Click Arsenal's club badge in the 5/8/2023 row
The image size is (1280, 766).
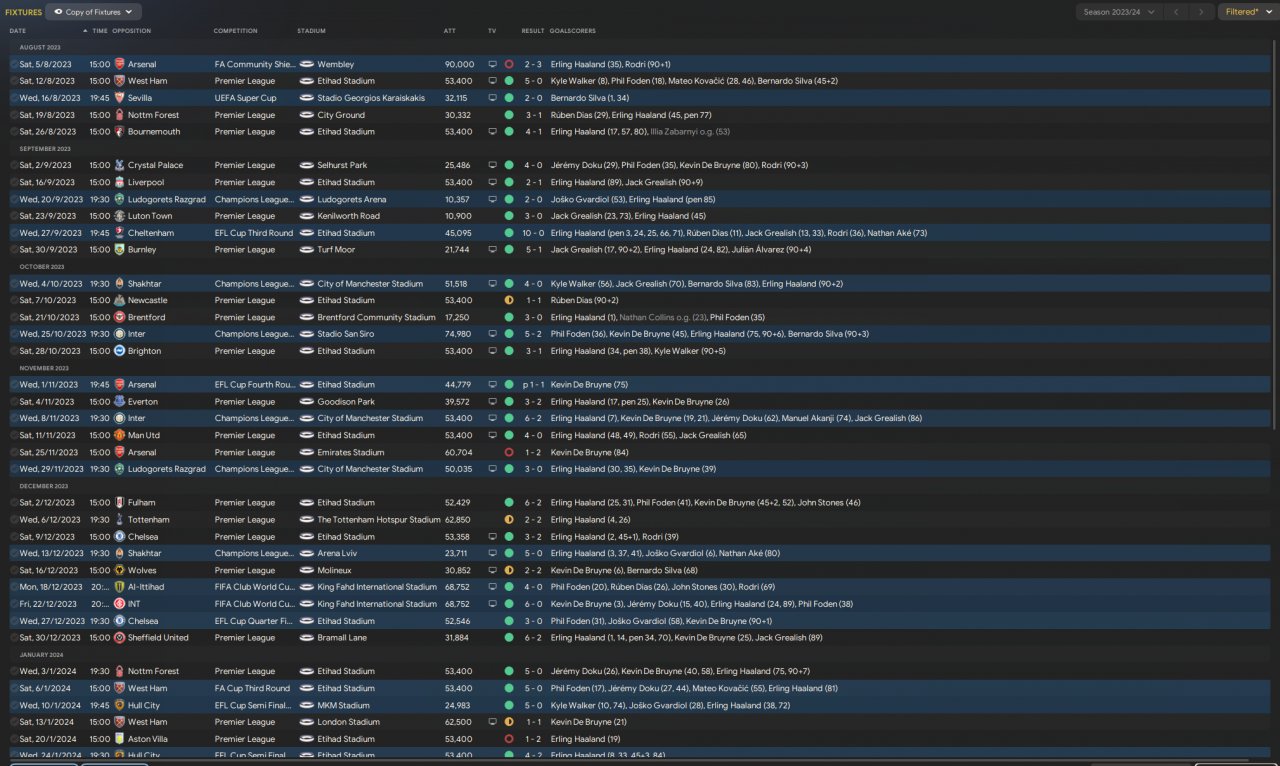click(x=119, y=64)
